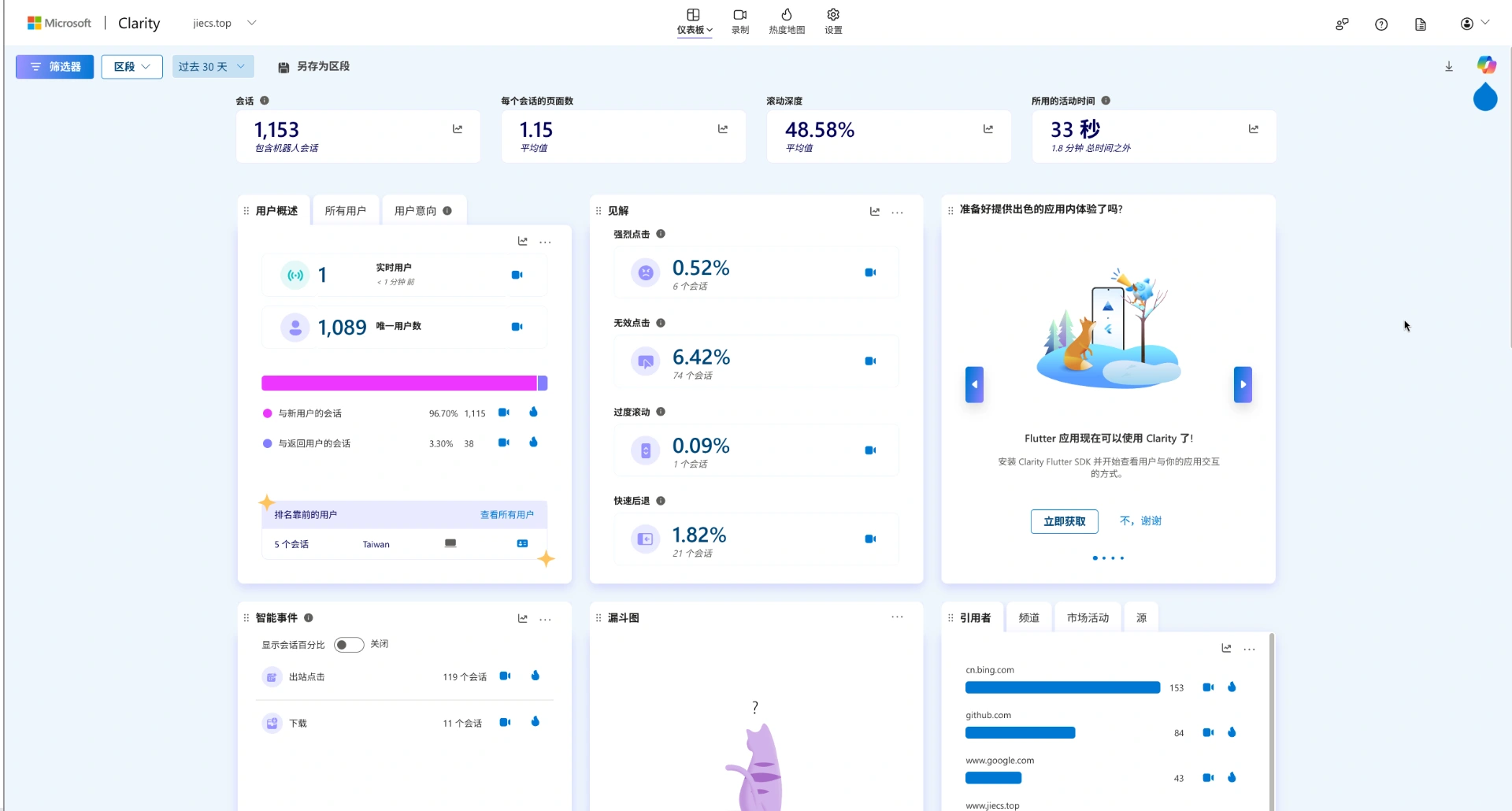Open more options on the 见解 panel
This screenshot has height=811, width=1512.
[896, 212]
